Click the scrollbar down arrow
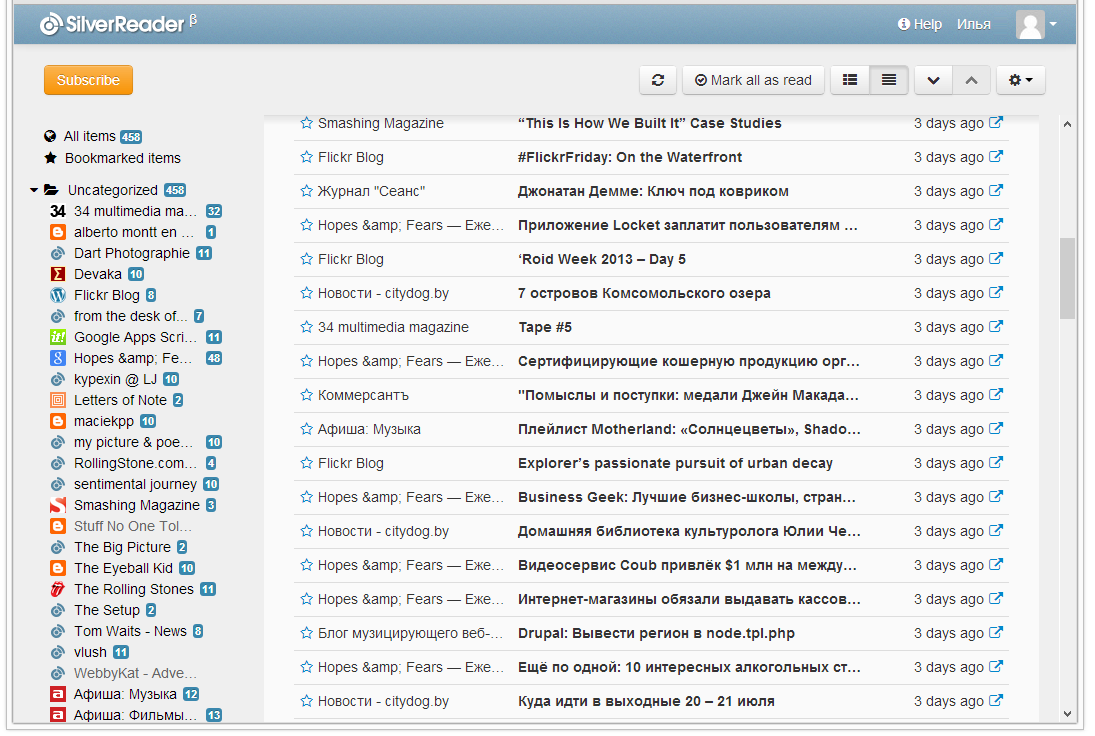Screen dimensions: 1095x736 [1067, 714]
